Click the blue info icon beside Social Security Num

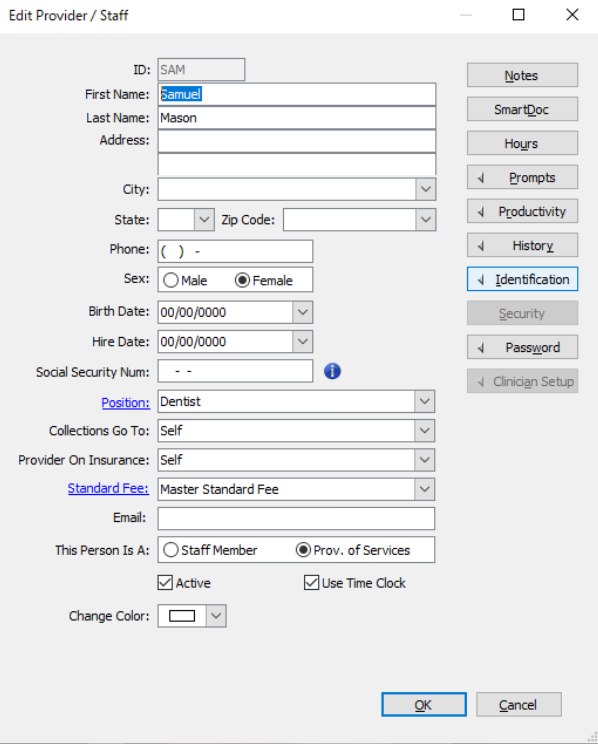[x=332, y=371]
